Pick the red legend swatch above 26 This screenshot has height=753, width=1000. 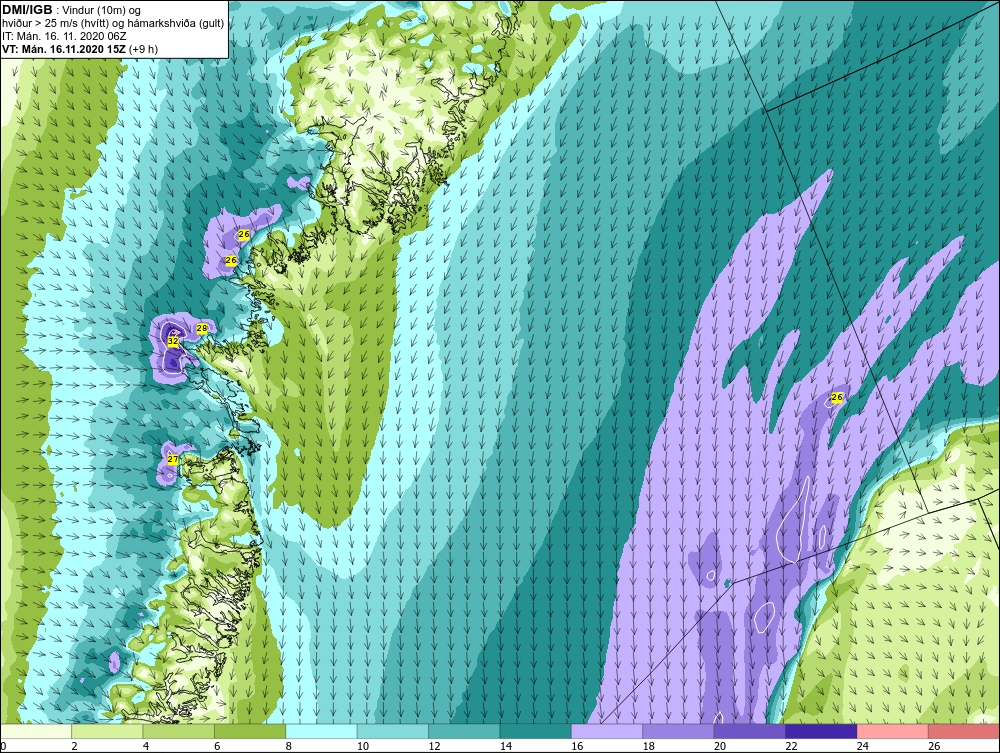(964, 731)
